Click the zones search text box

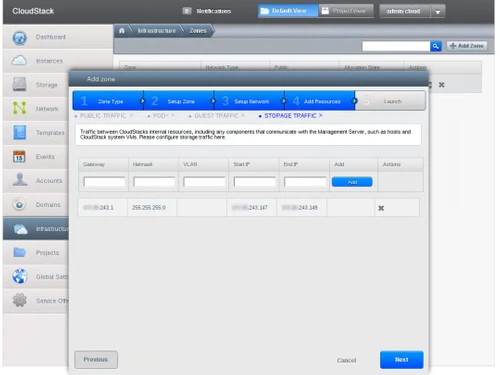(x=396, y=46)
